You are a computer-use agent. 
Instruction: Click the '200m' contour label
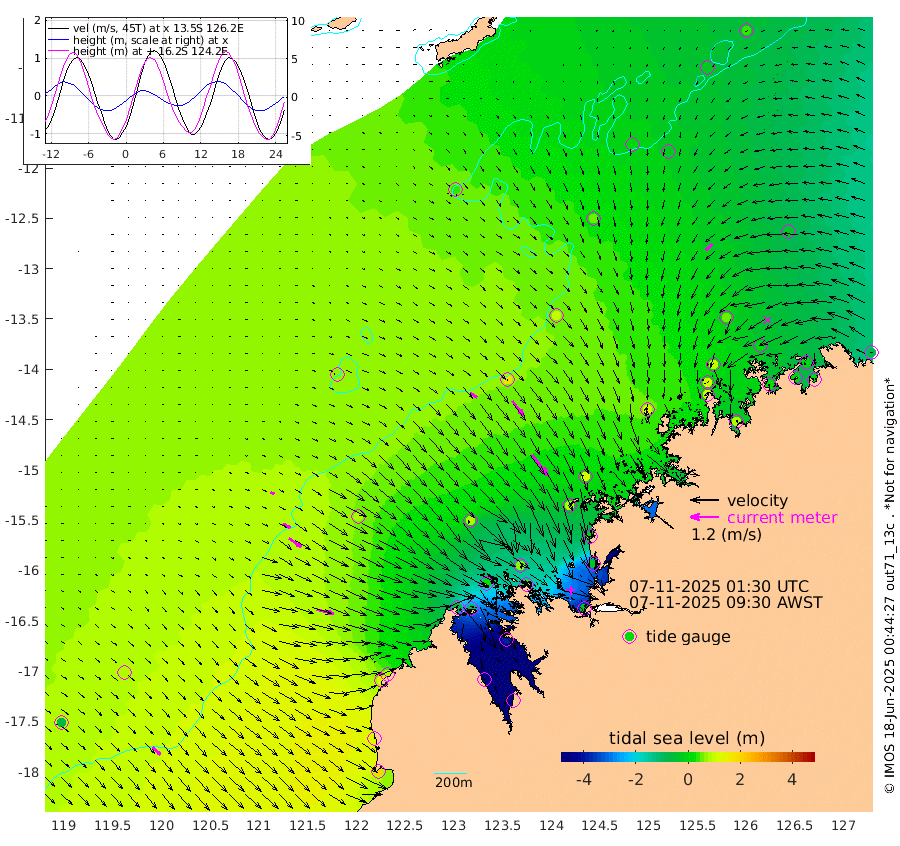point(453,783)
